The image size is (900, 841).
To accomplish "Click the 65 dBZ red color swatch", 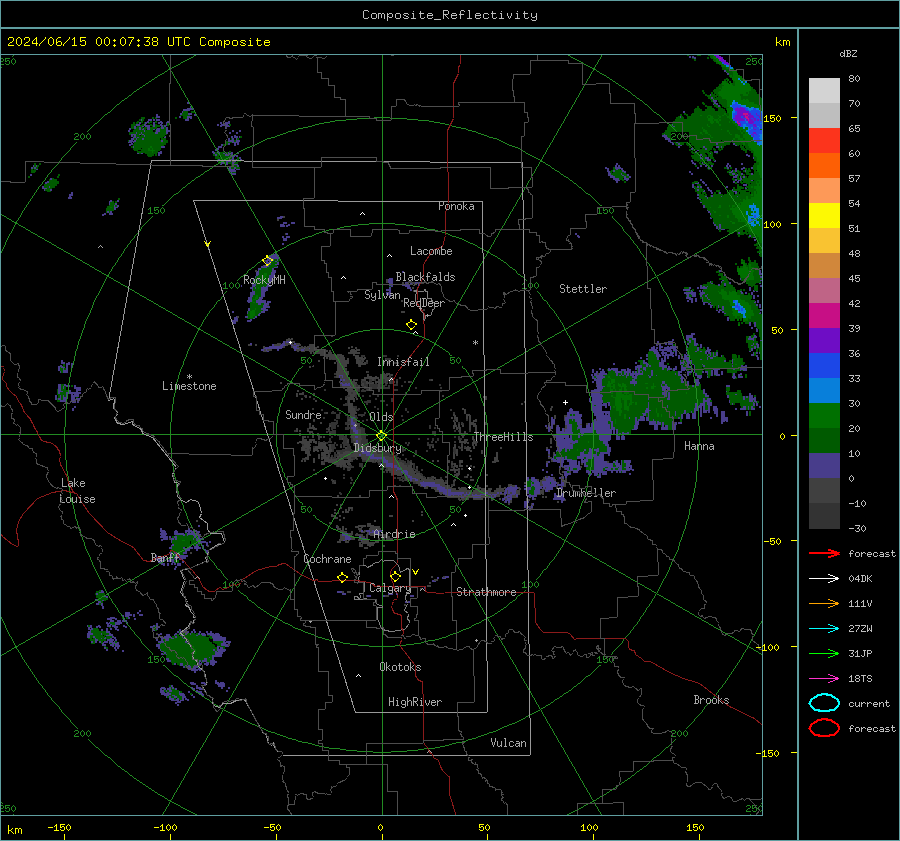I will [x=824, y=140].
